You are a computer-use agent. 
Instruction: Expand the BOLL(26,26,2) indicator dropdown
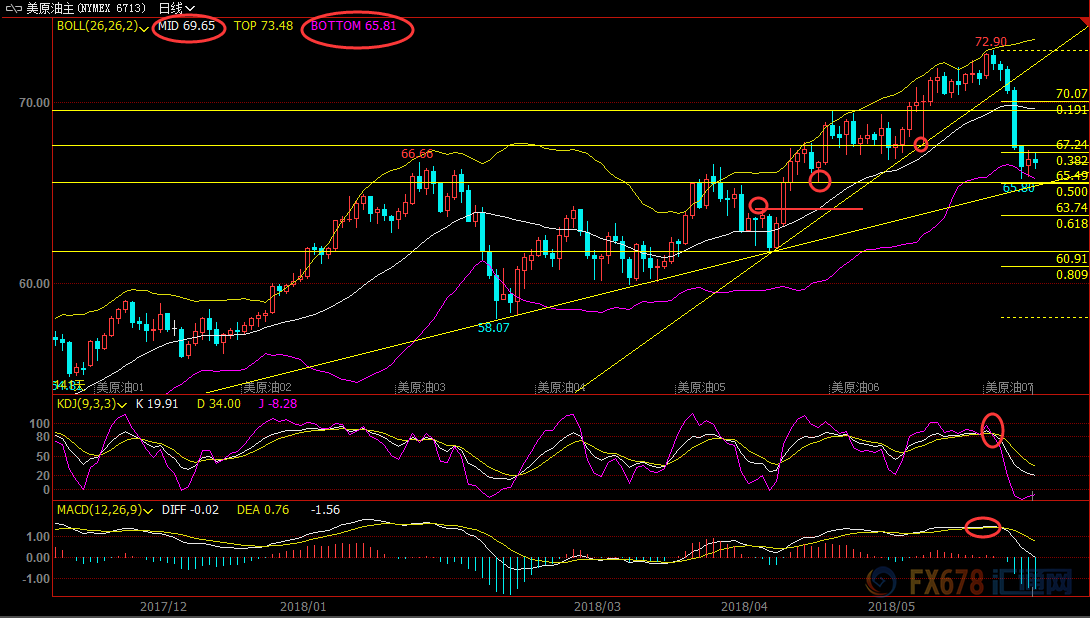(x=144, y=28)
